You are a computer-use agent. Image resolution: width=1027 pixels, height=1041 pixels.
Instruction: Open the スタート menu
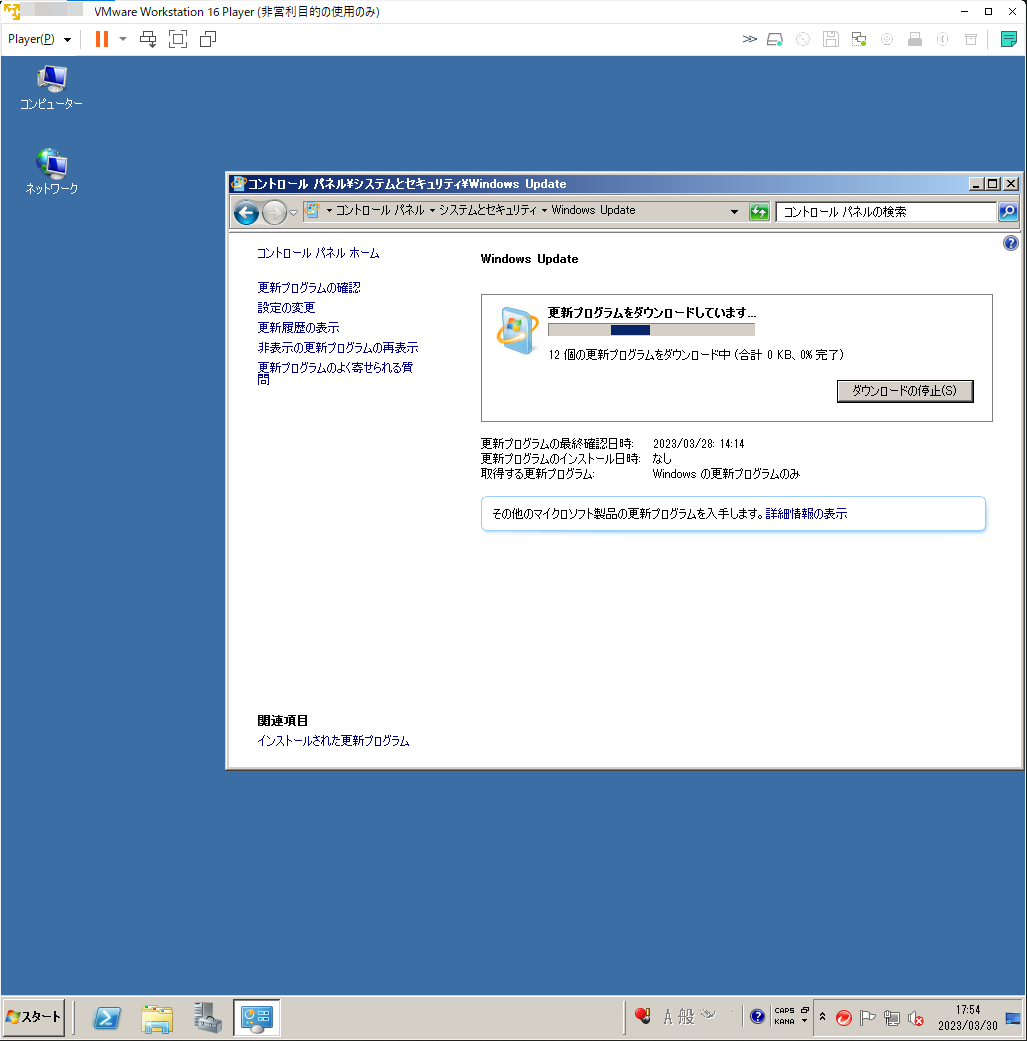tap(34, 1017)
